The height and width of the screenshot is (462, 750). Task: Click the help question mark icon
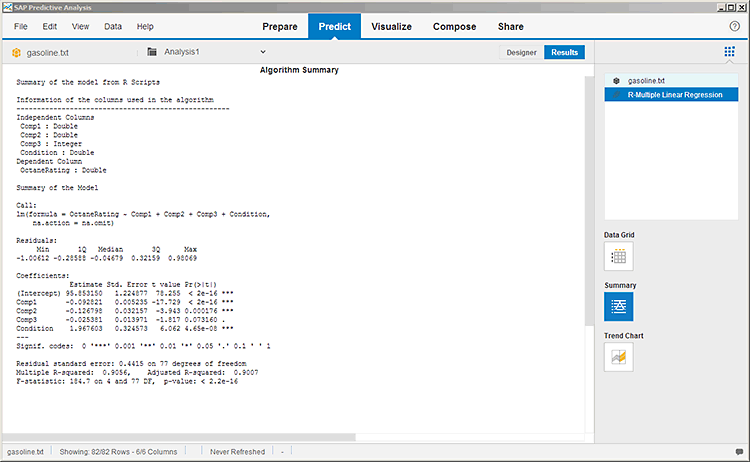[x=735, y=26]
